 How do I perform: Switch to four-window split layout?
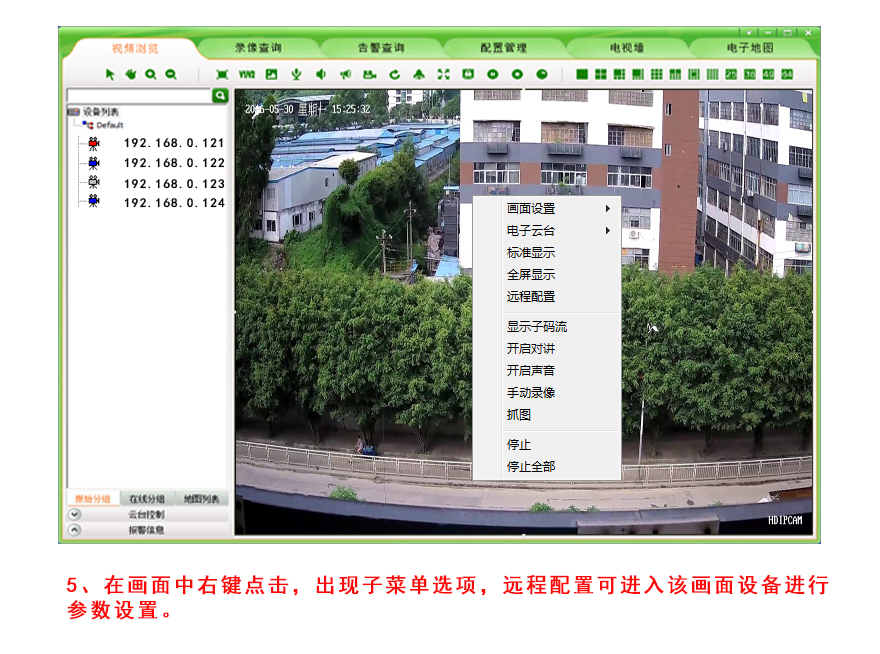click(x=601, y=74)
